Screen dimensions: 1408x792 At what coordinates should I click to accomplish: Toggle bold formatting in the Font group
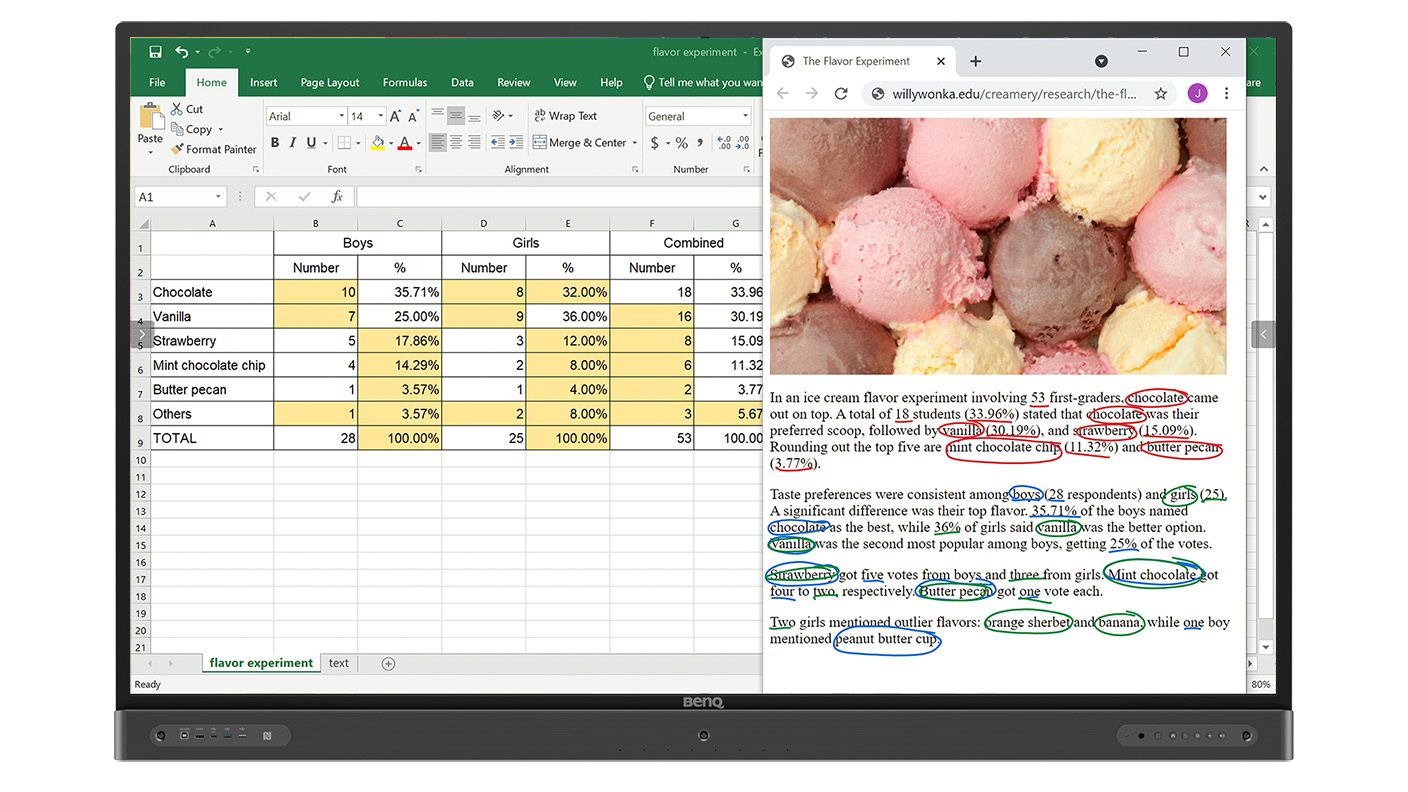tap(275, 143)
